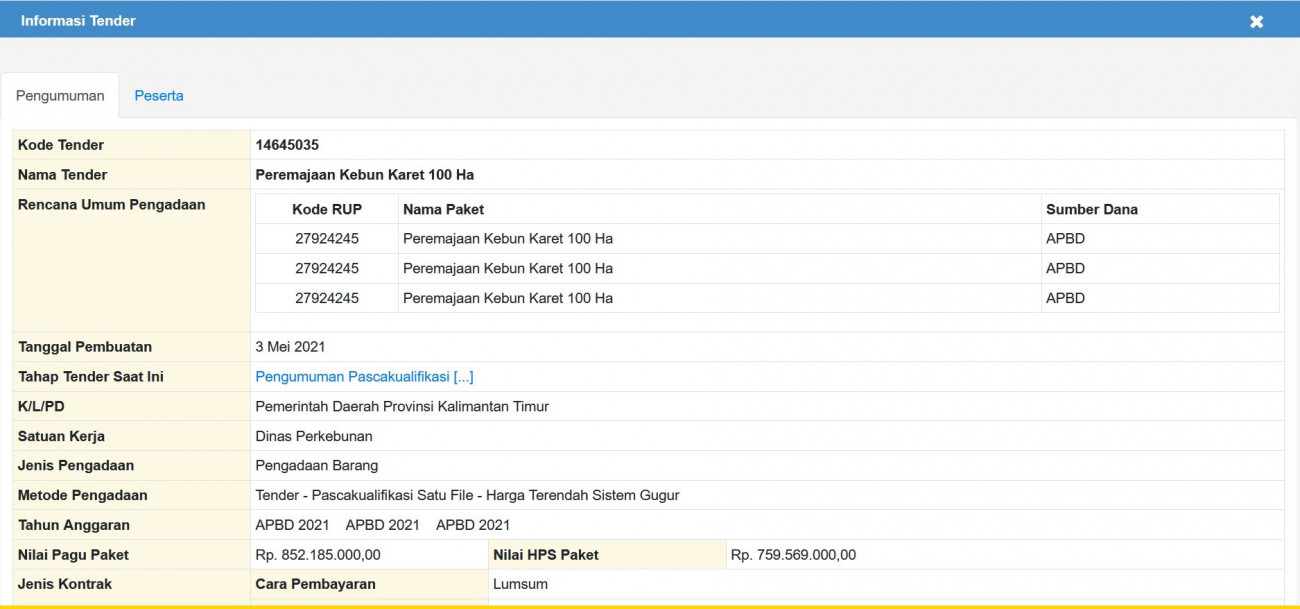Click the tender name Peremajaan Kebun Karet 100 Ha

click(364, 175)
